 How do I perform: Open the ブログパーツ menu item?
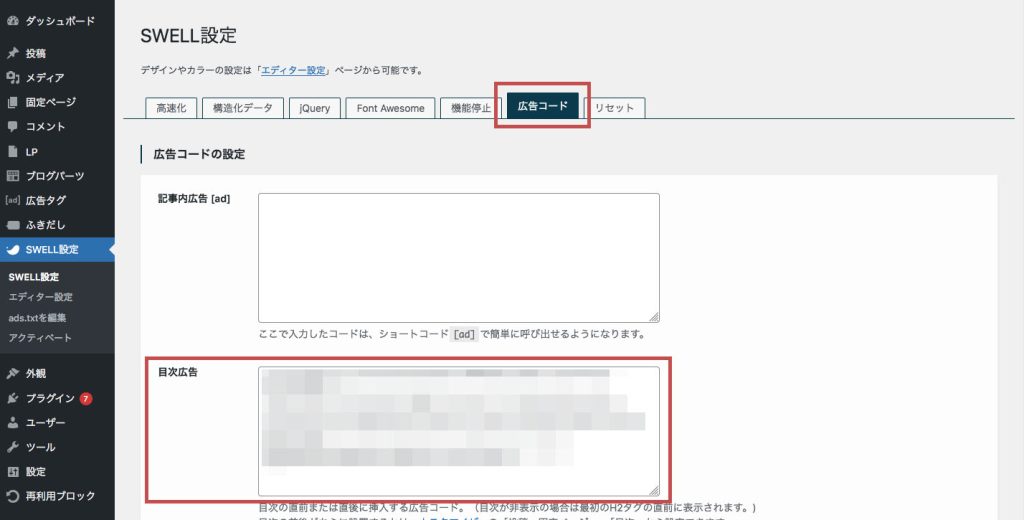tap(57, 176)
